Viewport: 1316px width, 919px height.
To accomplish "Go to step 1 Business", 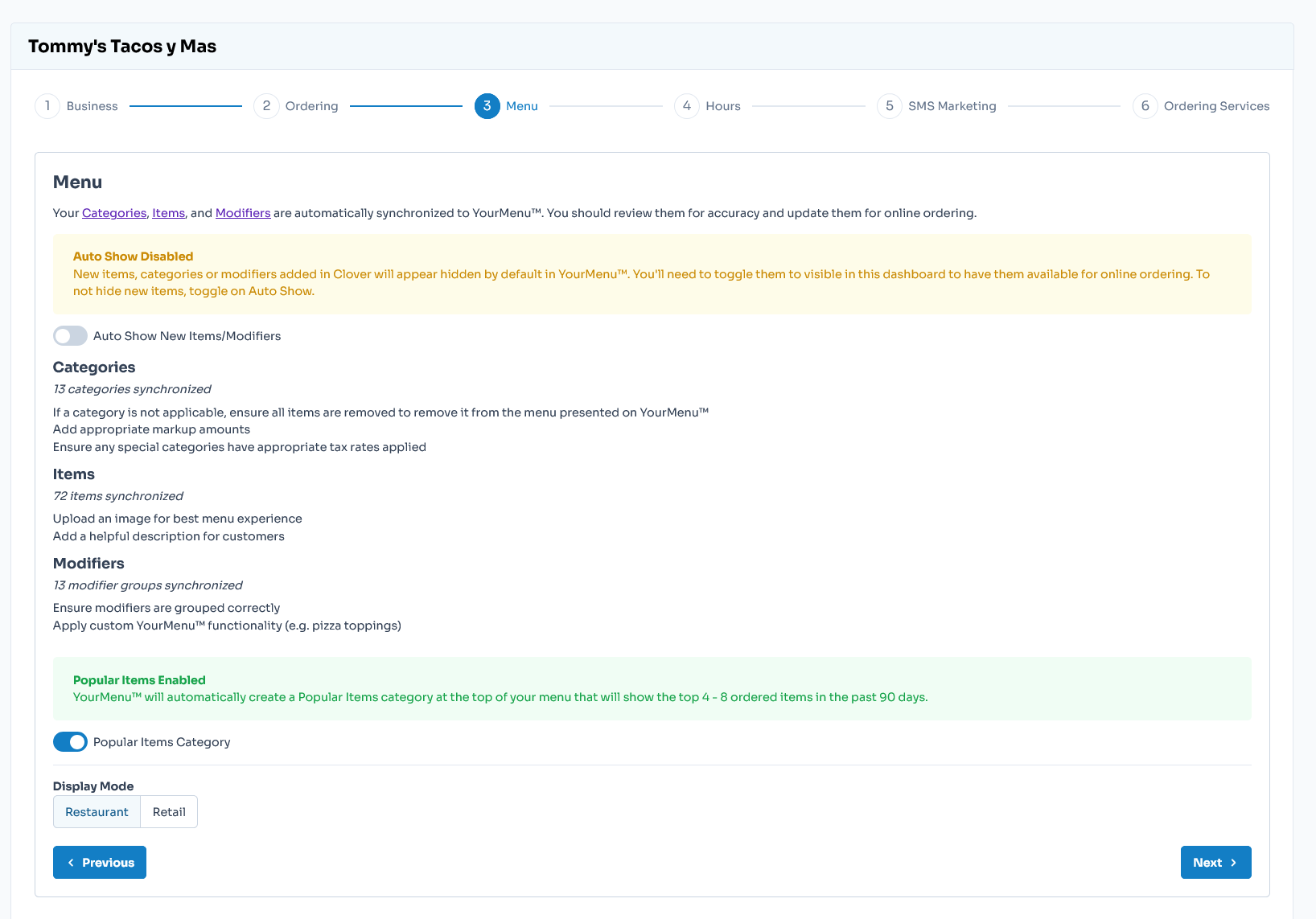I will (76, 106).
